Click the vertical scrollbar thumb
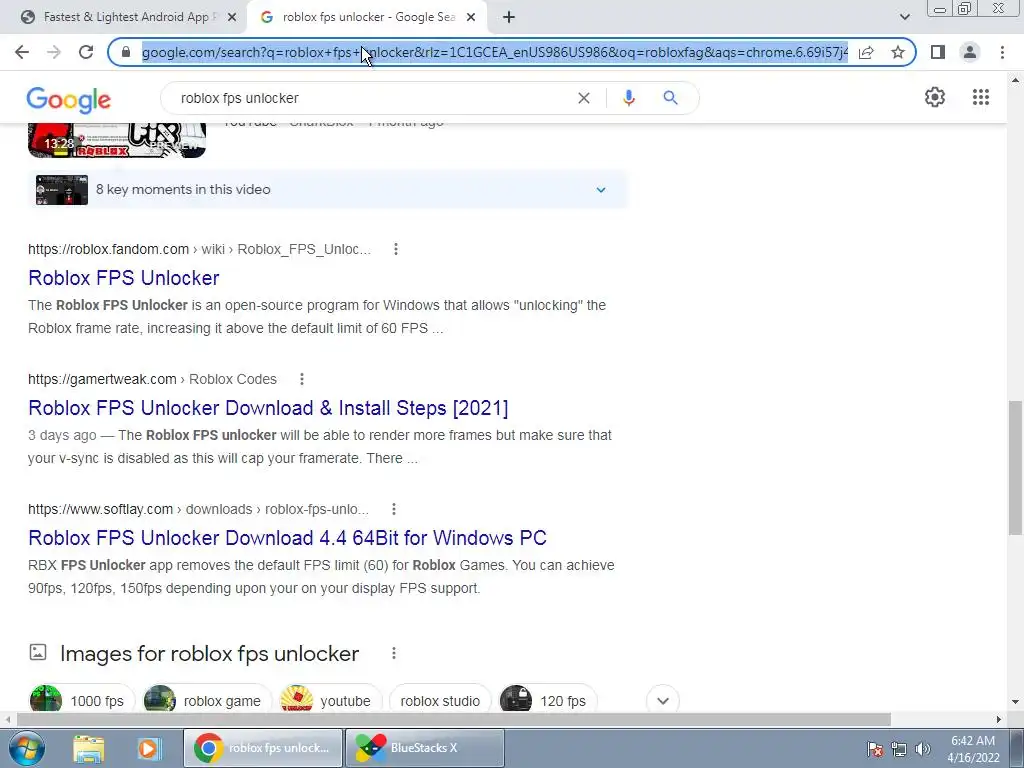 click(x=1016, y=468)
